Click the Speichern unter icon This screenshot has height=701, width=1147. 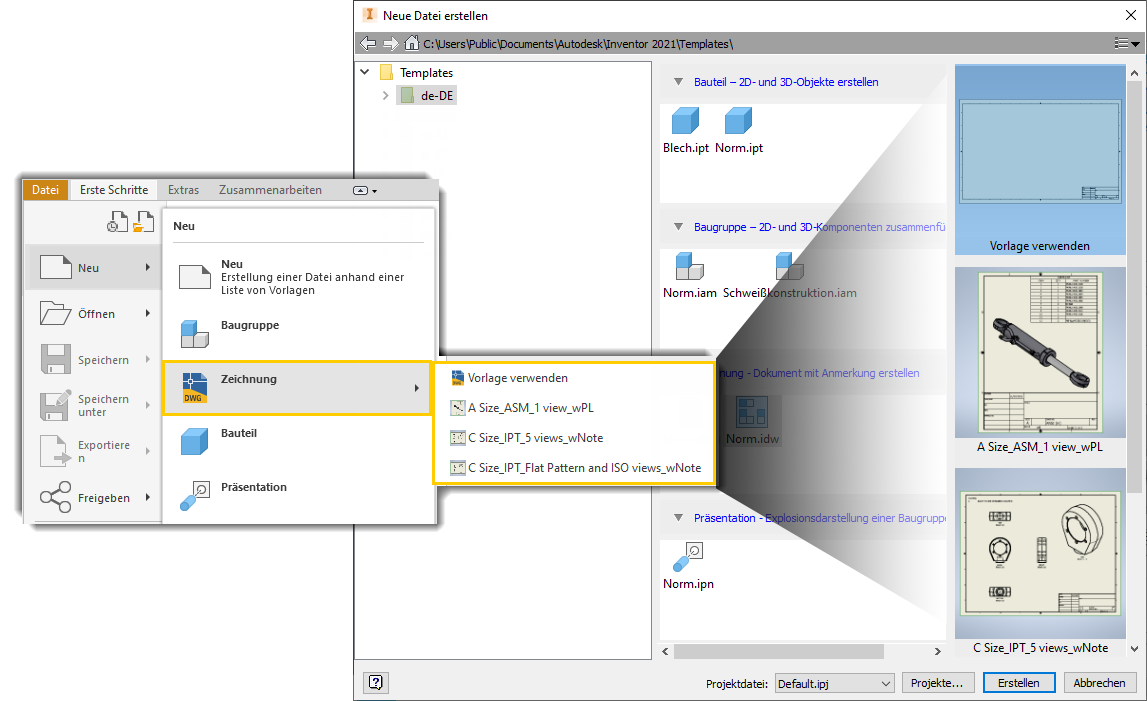[56, 405]
